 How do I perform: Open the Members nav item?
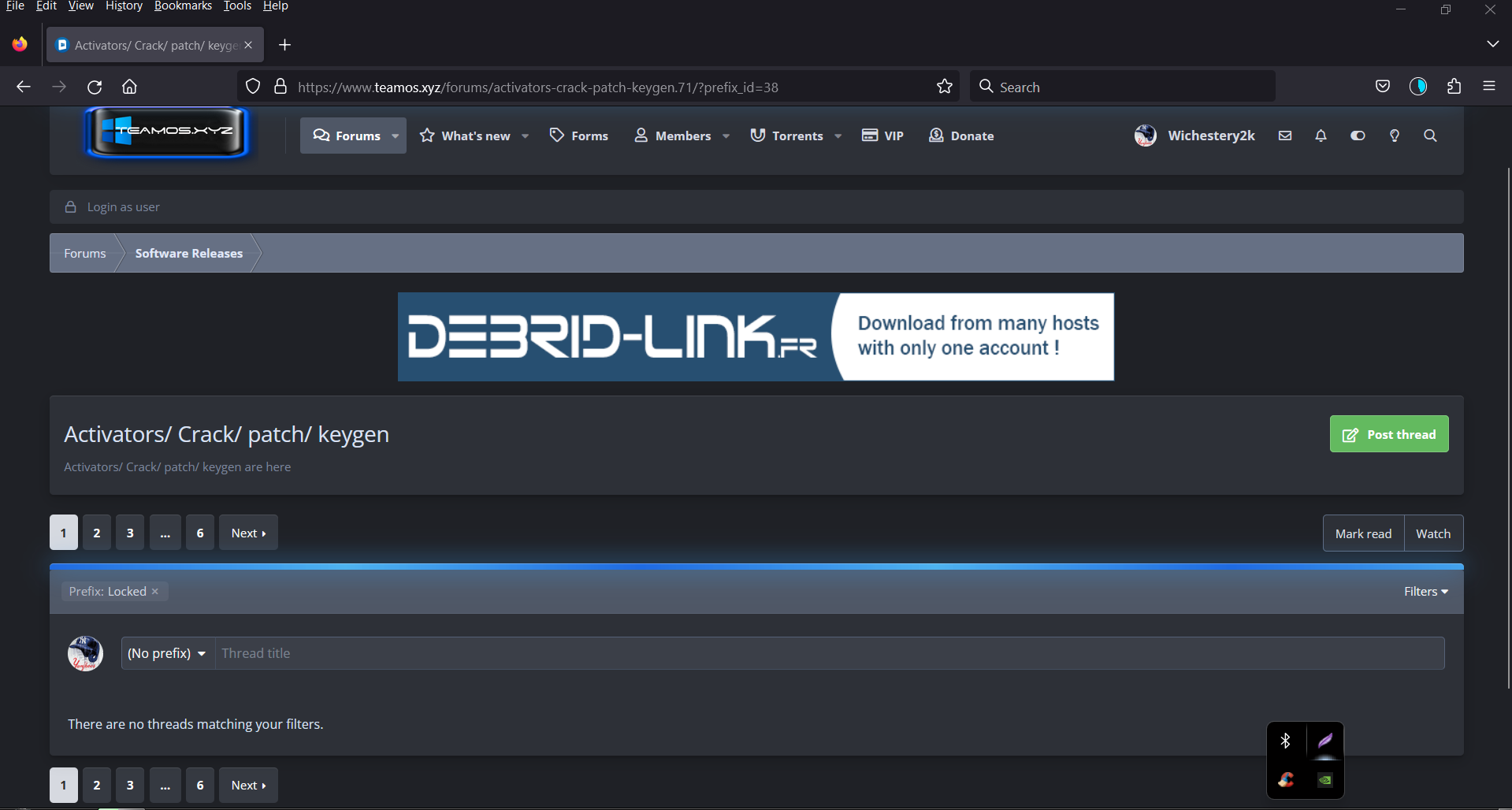(673, 136)
